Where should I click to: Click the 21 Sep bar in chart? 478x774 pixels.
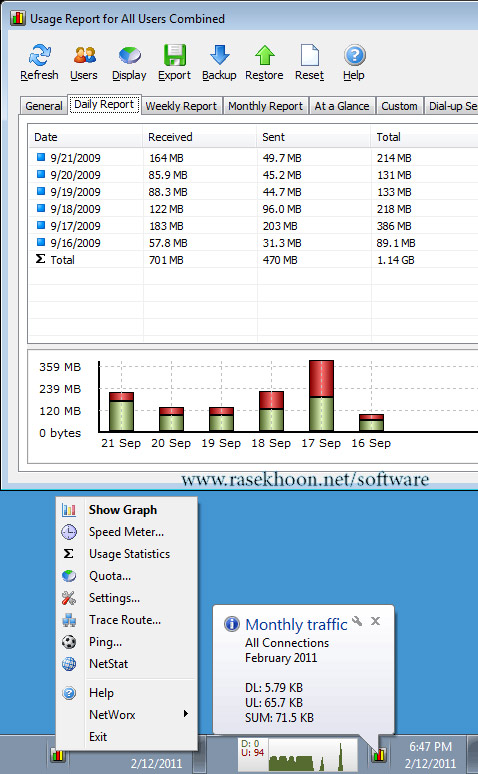(x=121, y=412)
